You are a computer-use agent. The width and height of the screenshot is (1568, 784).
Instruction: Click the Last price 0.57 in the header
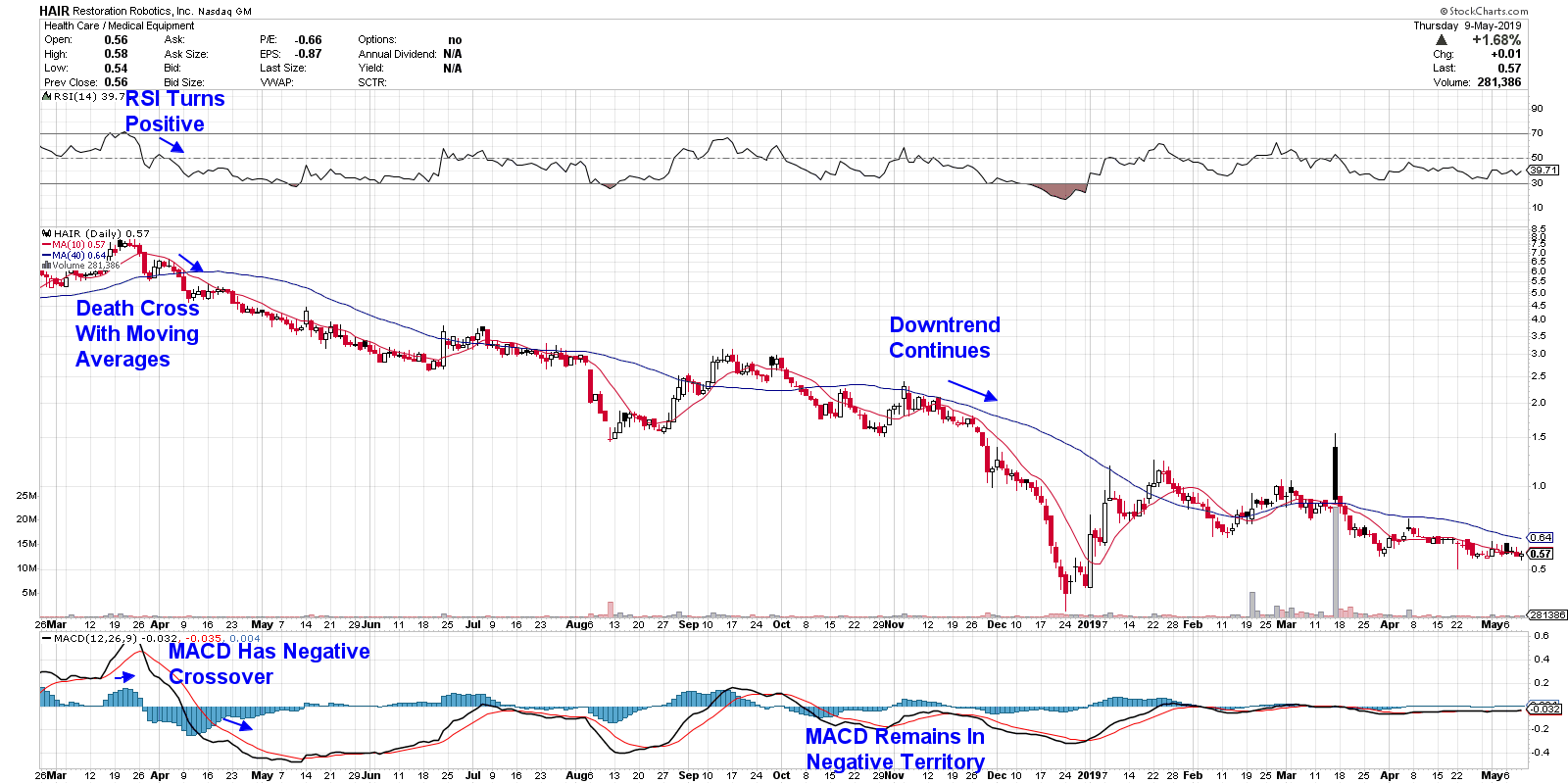(1509, 69)
